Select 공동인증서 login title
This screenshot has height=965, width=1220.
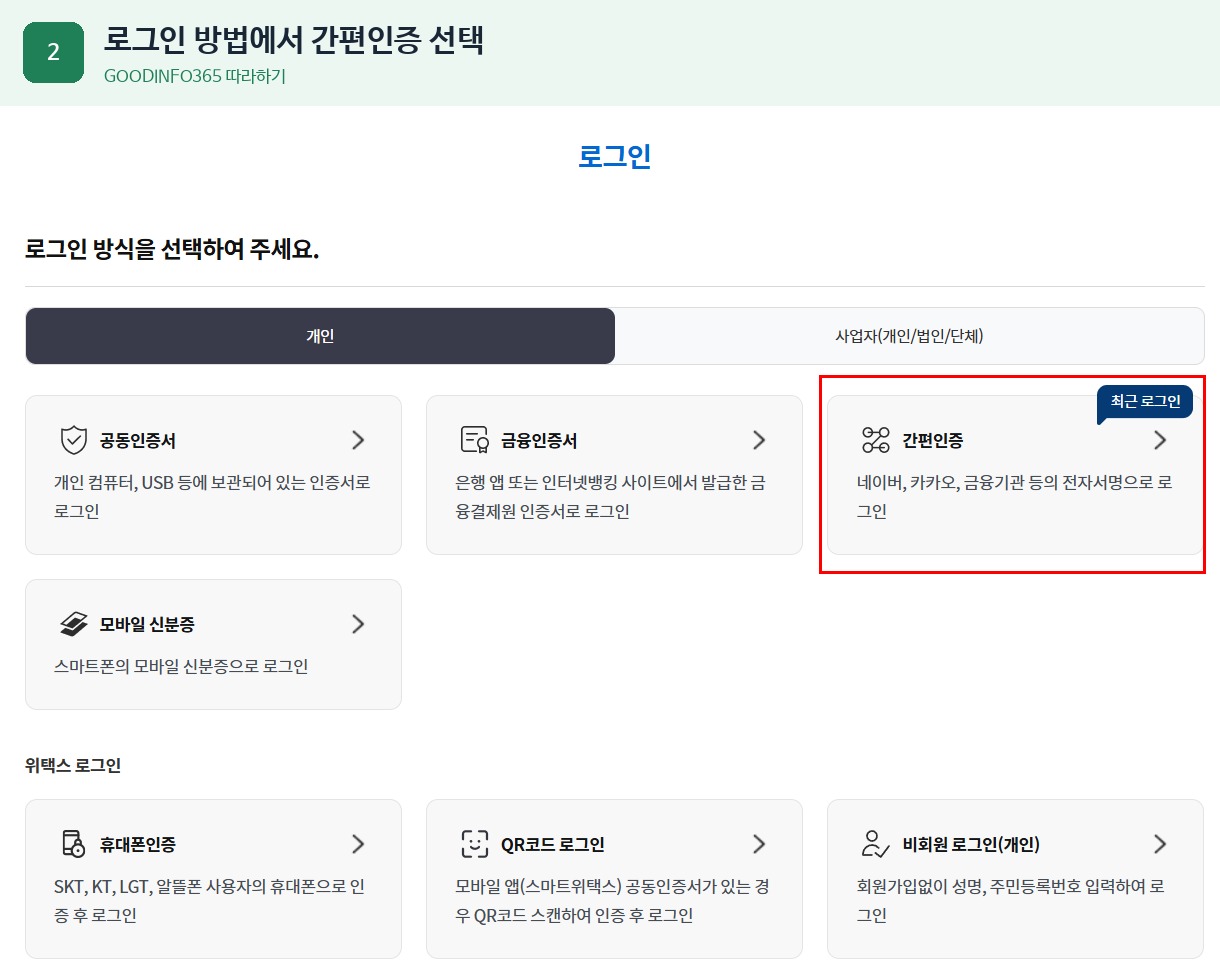click(138, 441)
